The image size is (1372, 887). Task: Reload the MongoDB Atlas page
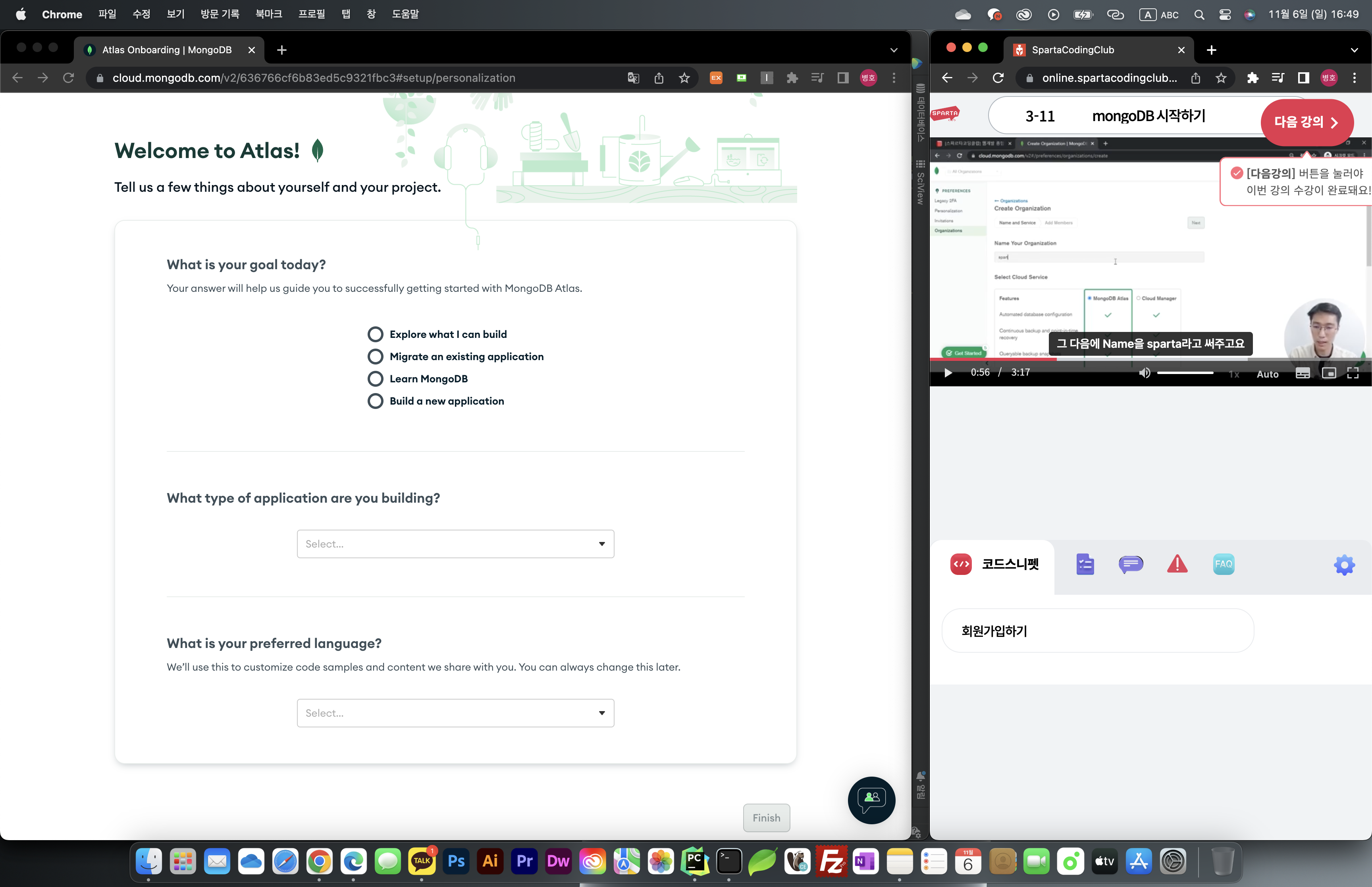(69, 78)
